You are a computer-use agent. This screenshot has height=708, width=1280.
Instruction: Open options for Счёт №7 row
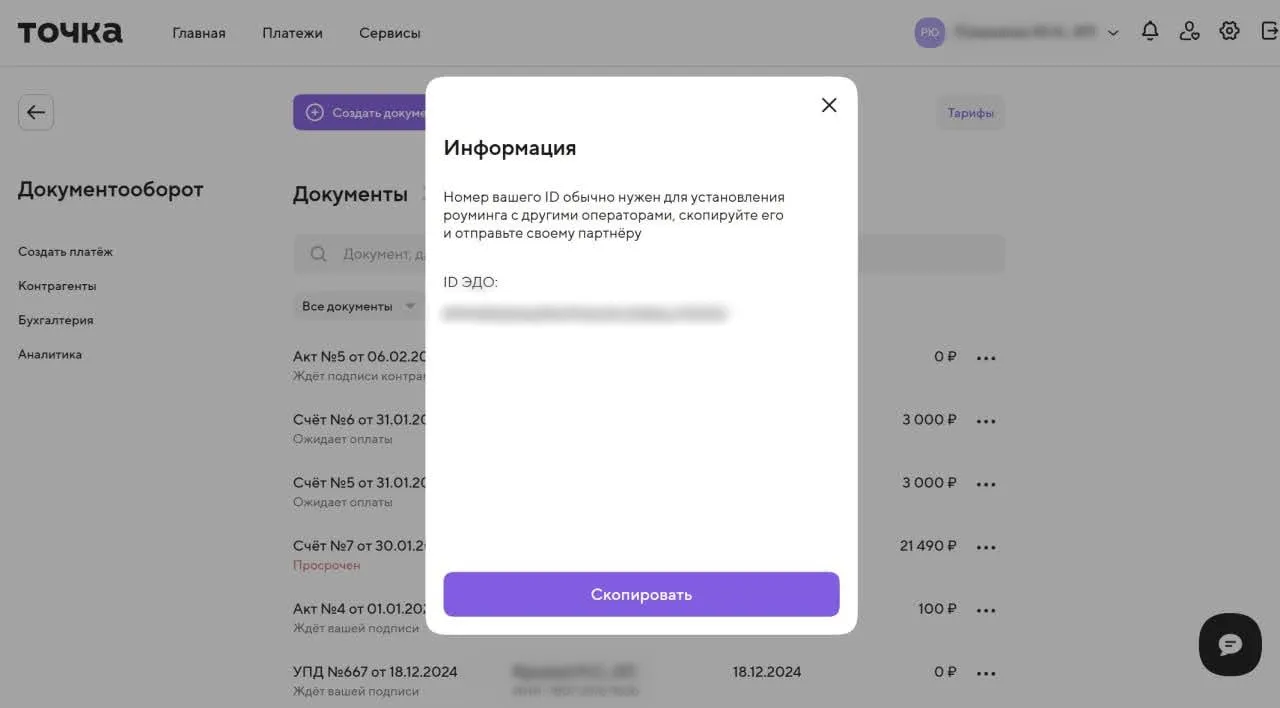point(986,547)
